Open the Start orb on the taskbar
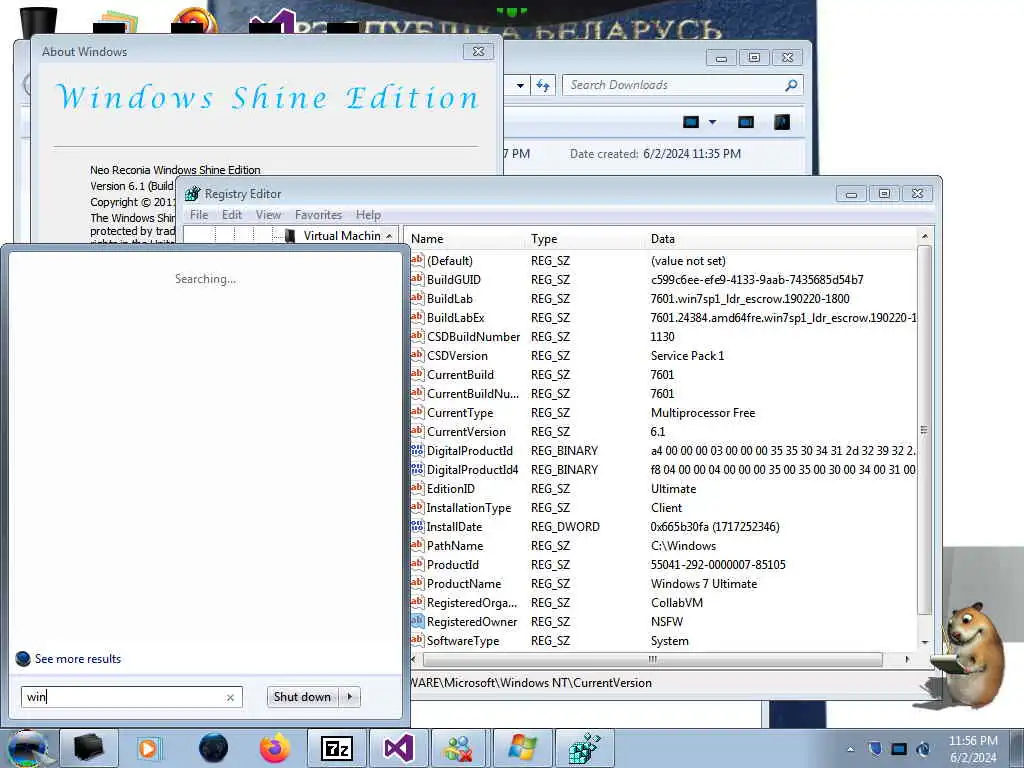 (27, 748)
